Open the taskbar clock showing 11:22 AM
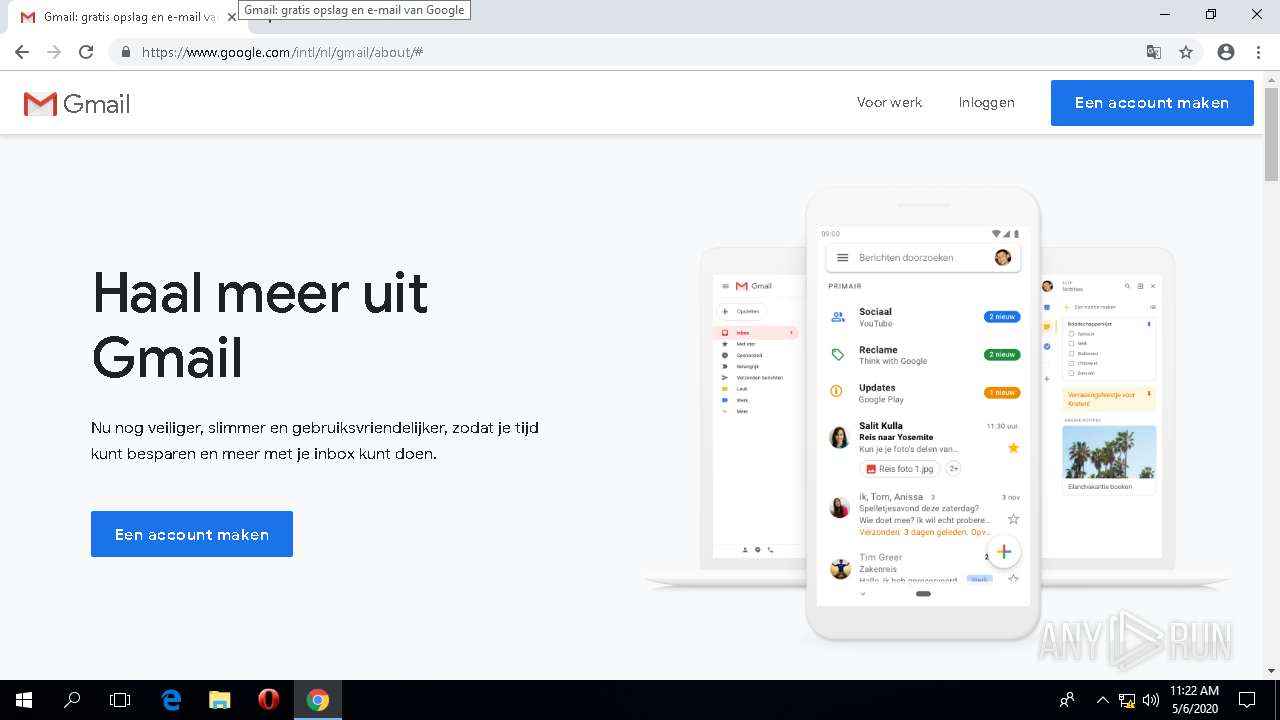 tap(1195, 700)
